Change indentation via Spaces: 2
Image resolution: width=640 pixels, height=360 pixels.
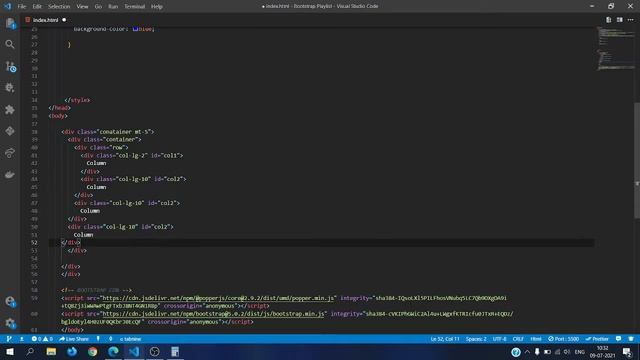point(476,339)
